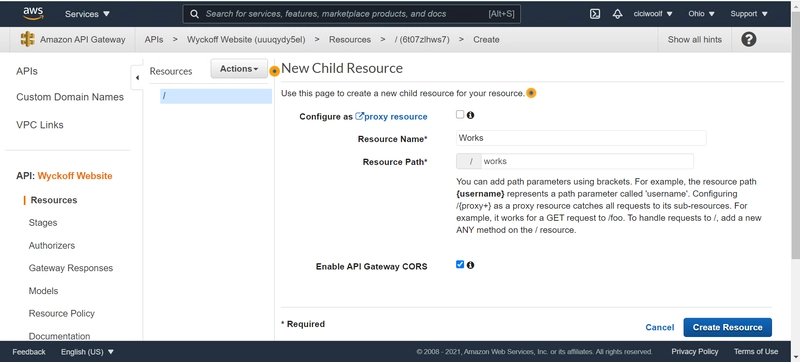Viewport: 800px width, 362px height.
Task: Select the root / resource in tree
Action: click(x=216, y=96)
